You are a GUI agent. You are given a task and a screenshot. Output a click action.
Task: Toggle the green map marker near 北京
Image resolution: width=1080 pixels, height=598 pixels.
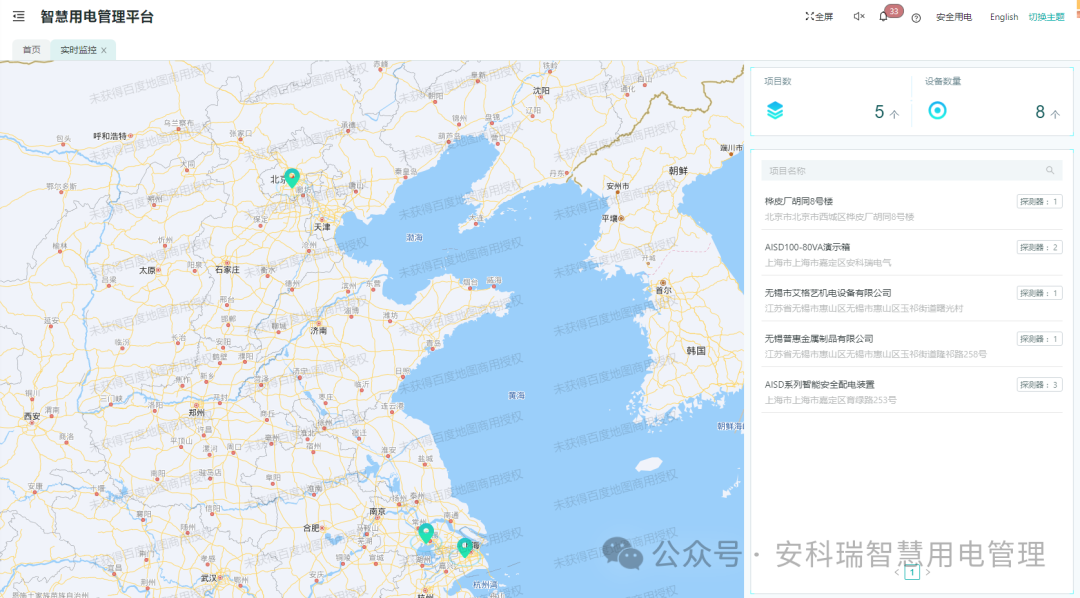click(x=292, y=177)
